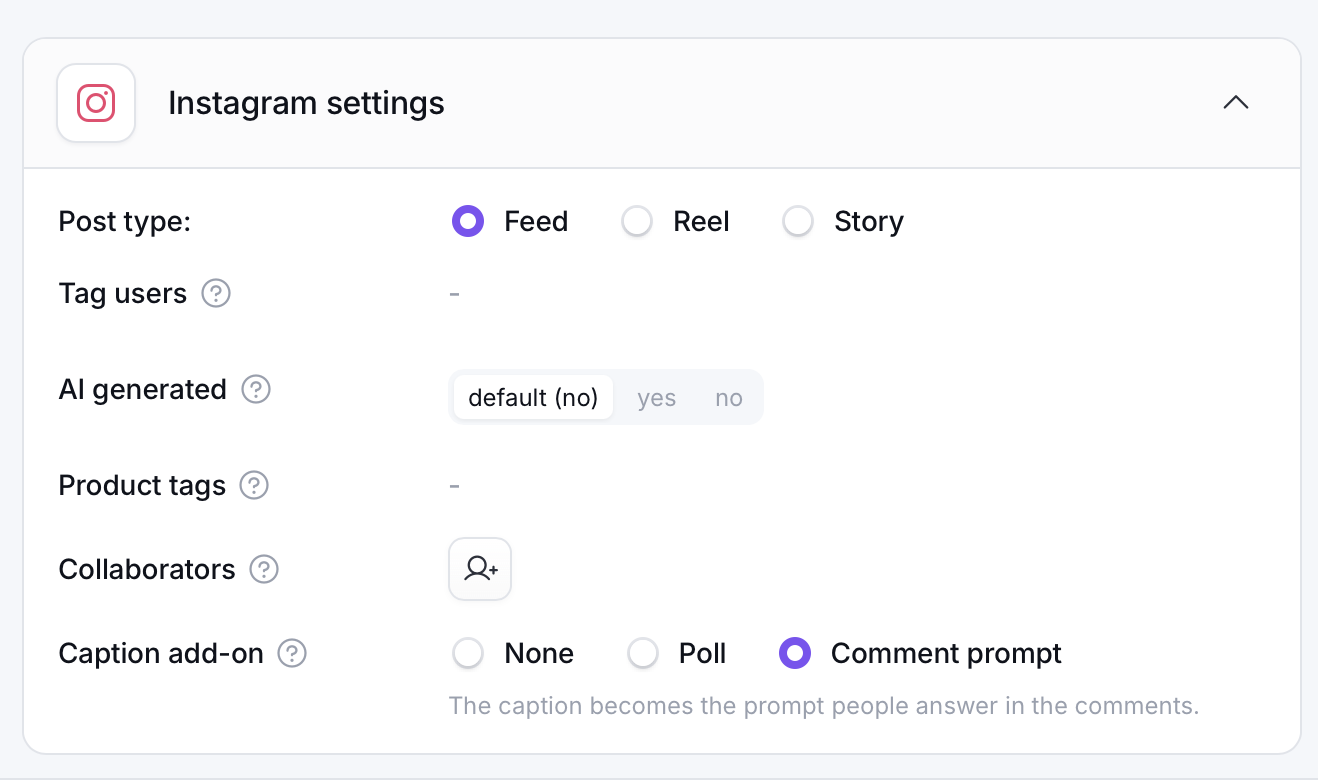Click the Caption add-on label
Screen dimensions: 1318x784
pyautogui.click(x=161, y=654)
